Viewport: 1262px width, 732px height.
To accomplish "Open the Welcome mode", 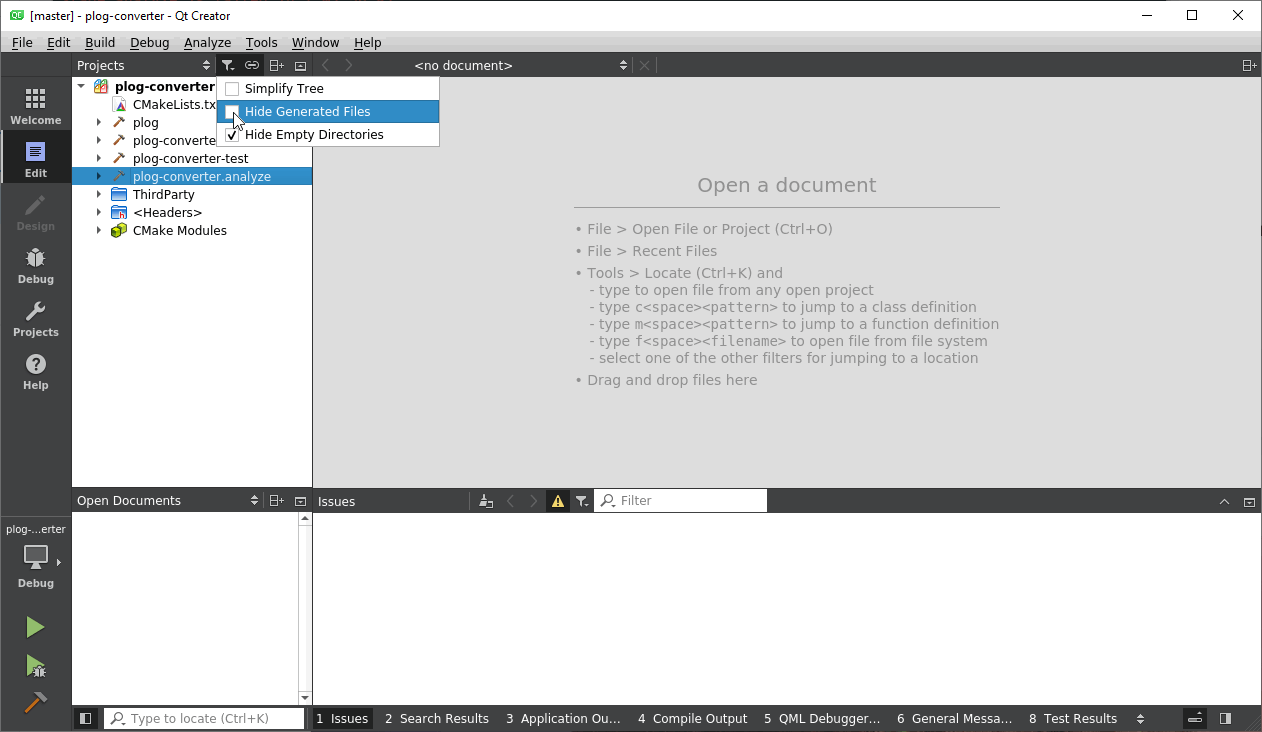I will [x=36, y=105].
